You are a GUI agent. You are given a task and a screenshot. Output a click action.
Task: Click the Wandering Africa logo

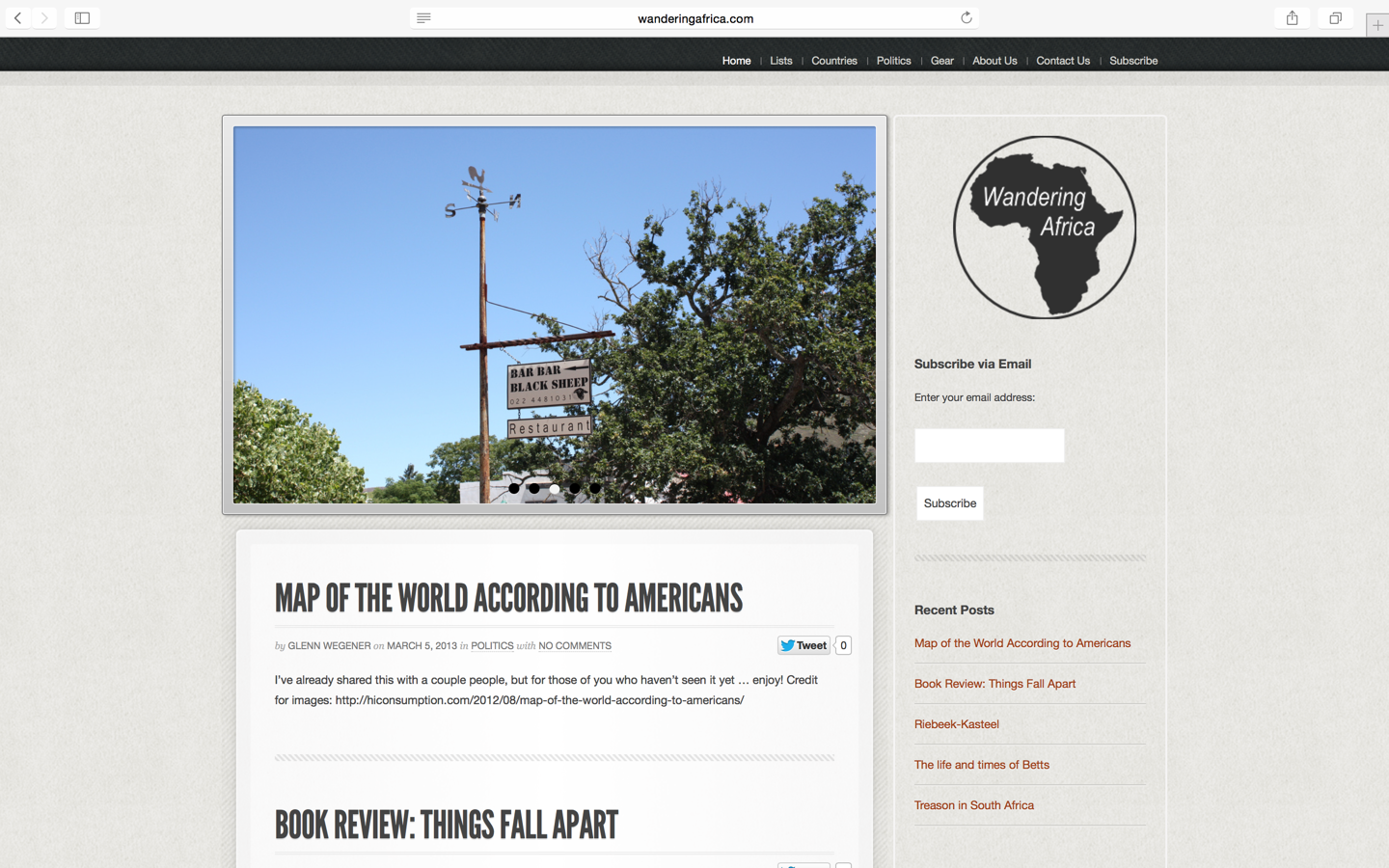1044,228
